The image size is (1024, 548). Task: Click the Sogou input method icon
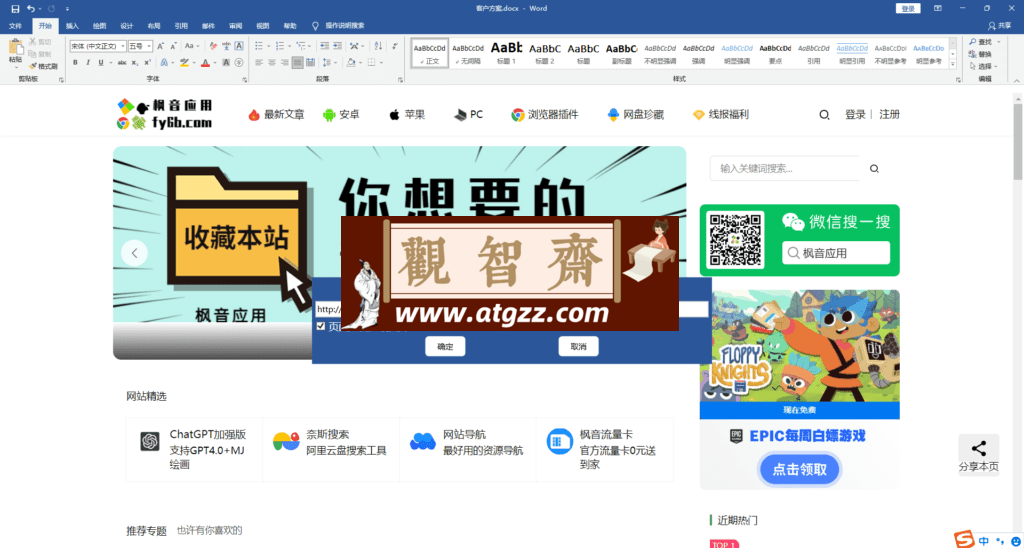pos(965,539)
